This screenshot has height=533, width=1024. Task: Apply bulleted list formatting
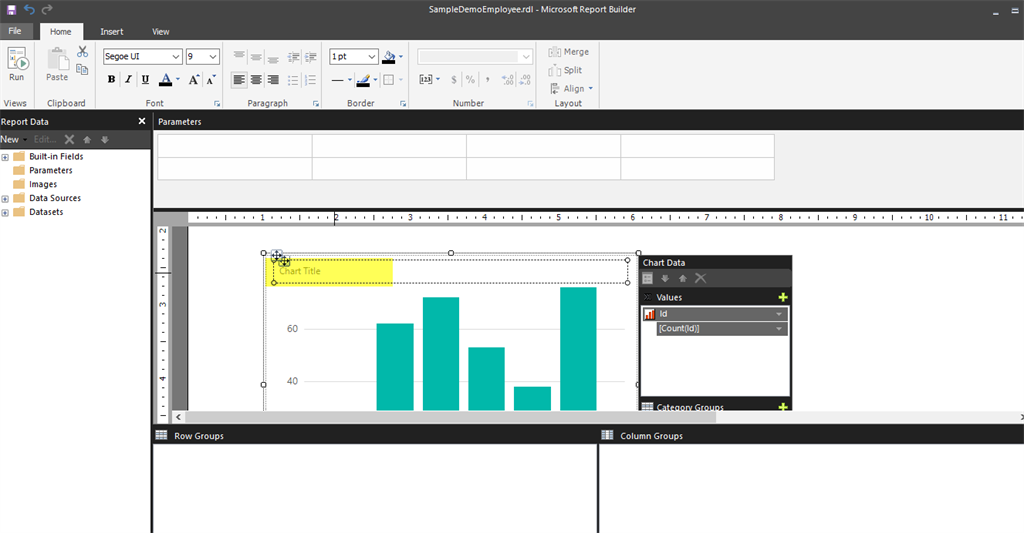point(293,80)
